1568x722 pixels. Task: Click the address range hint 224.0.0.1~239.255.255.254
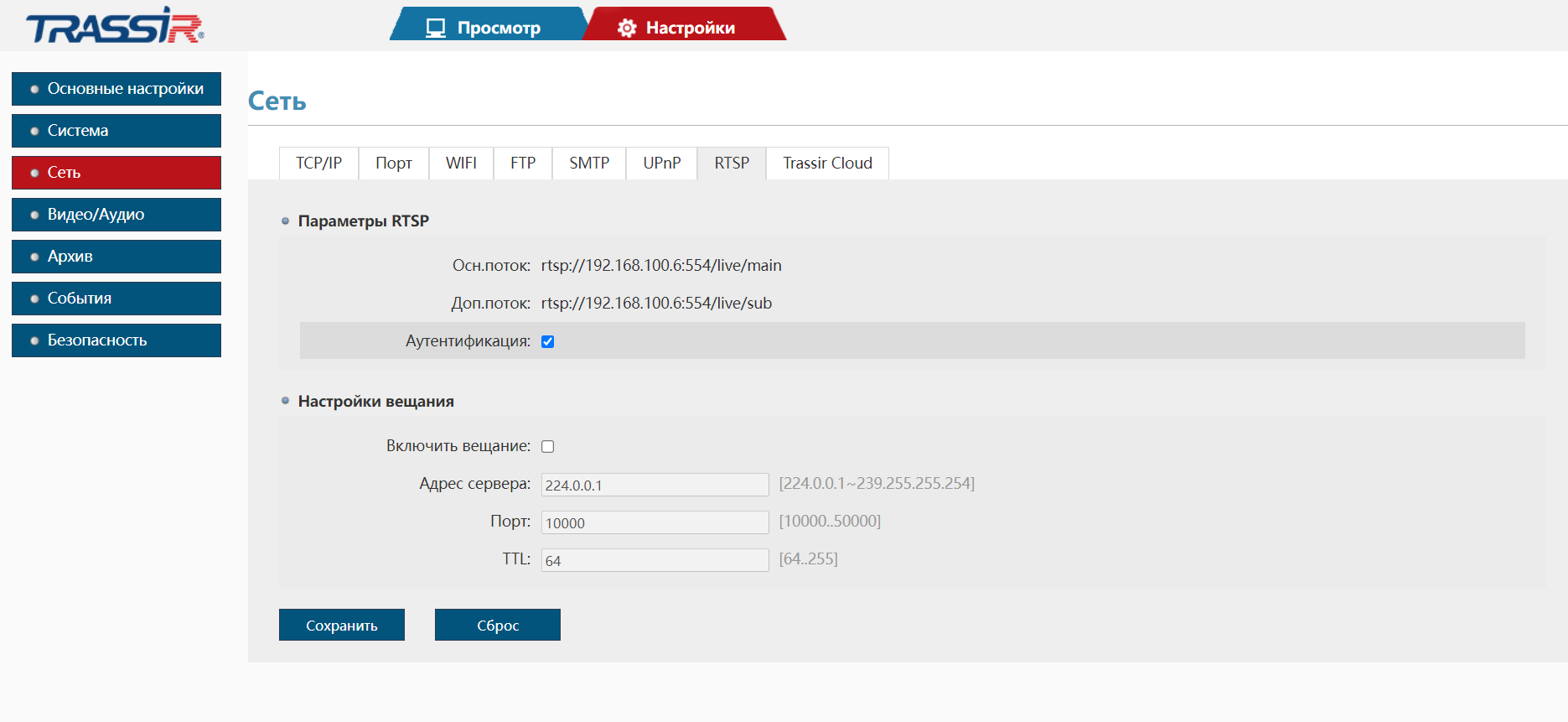(877, 484)
